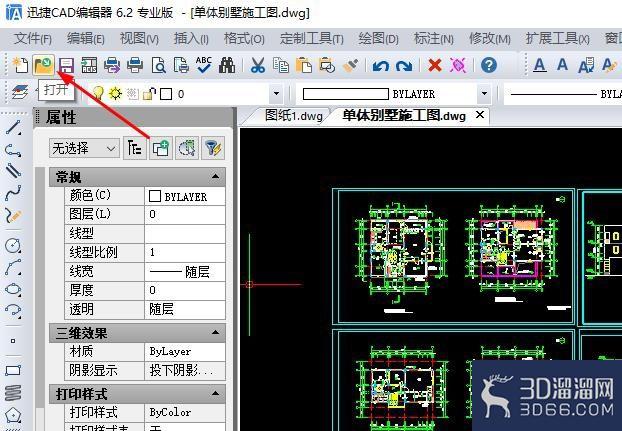Click the 厚度 value field

coord(185,290)
